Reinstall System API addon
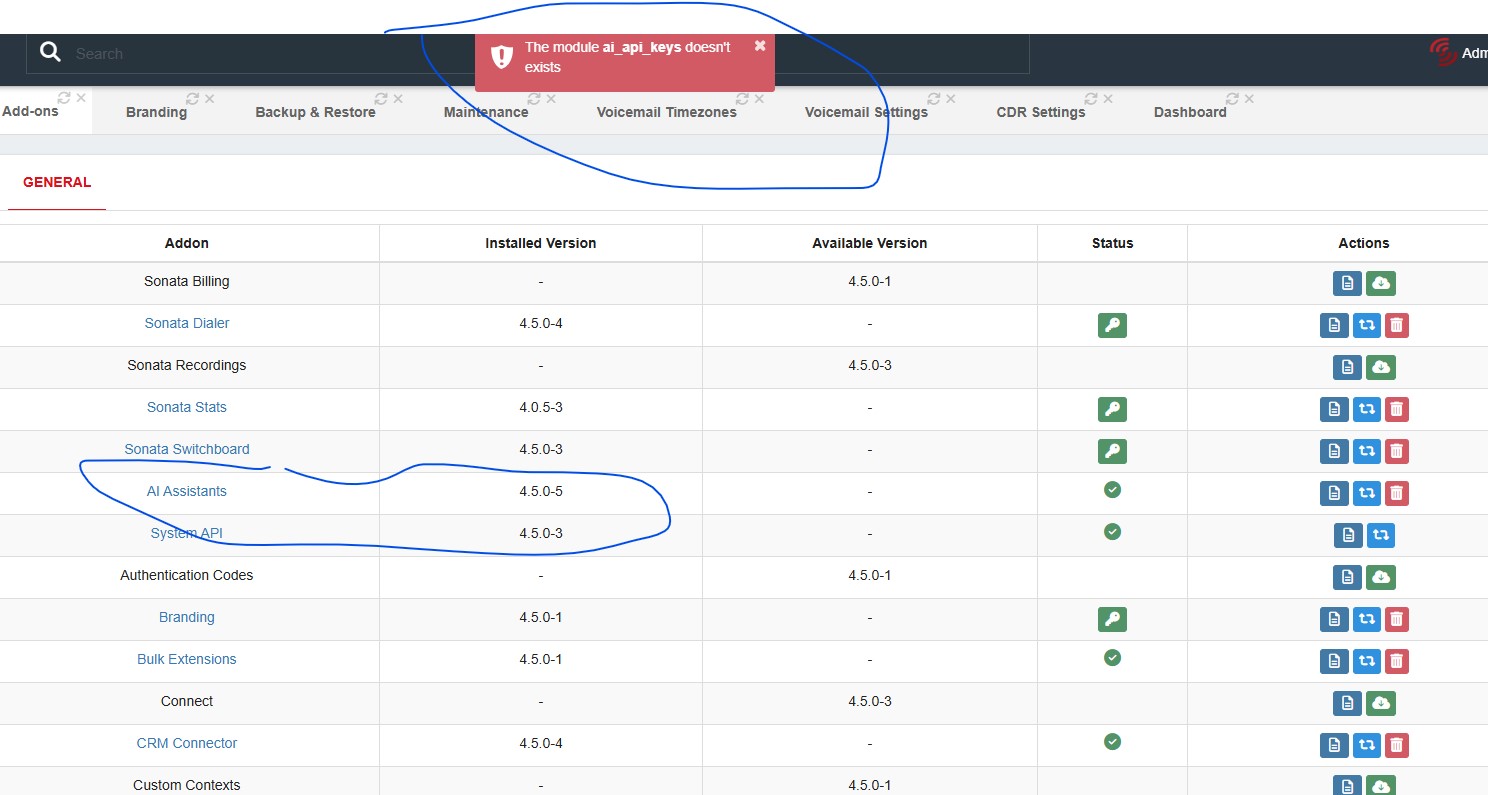Viewport: 1488px width, 795px height. click(1380, 535)
